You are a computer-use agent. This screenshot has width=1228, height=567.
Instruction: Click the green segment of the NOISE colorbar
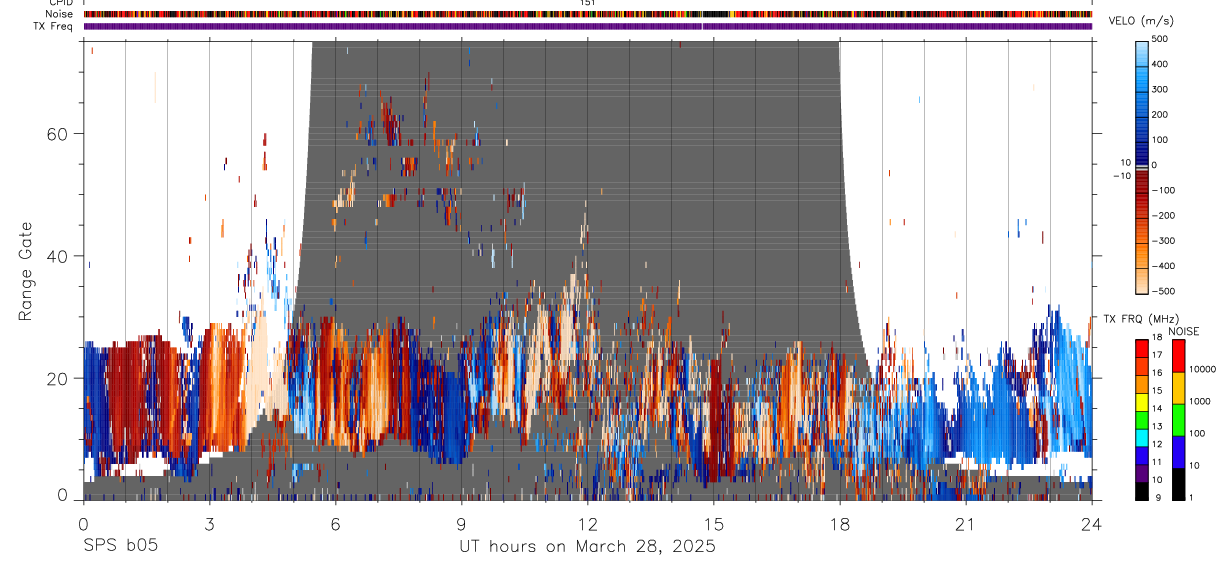pos(1177,419)
